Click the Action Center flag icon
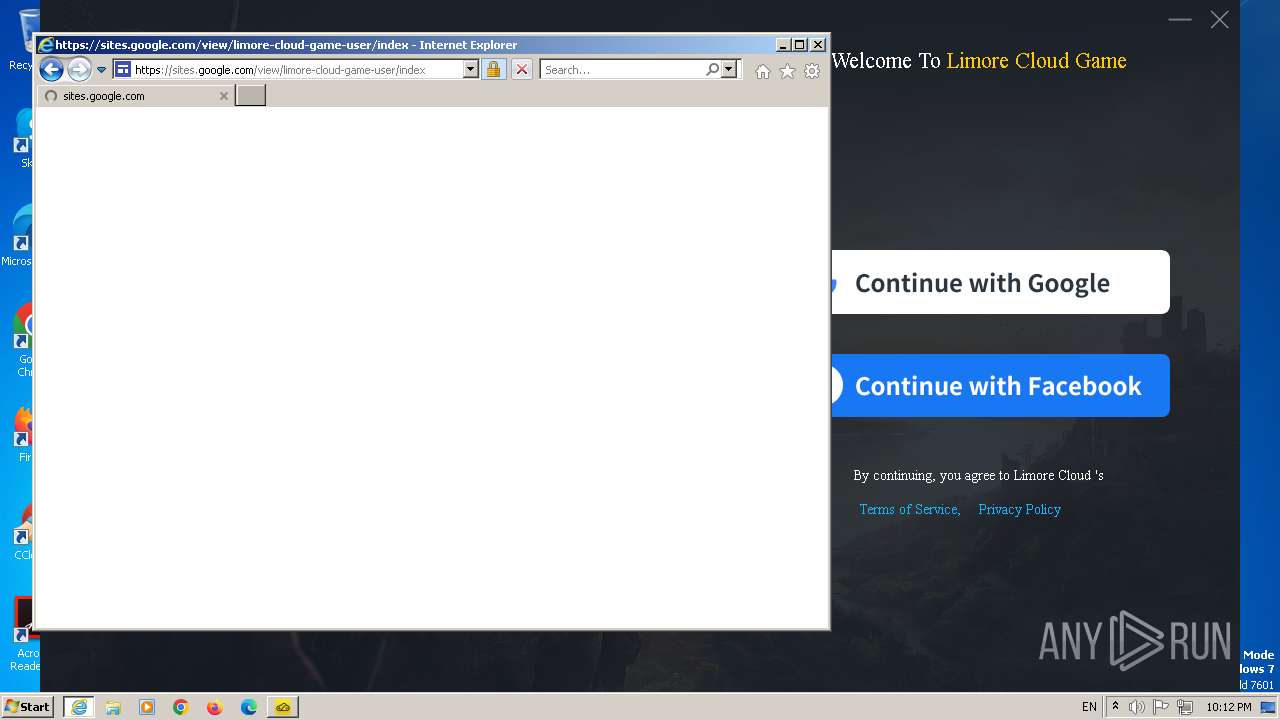This screenshot has height=720, width=1280. tap(1161, 707)
